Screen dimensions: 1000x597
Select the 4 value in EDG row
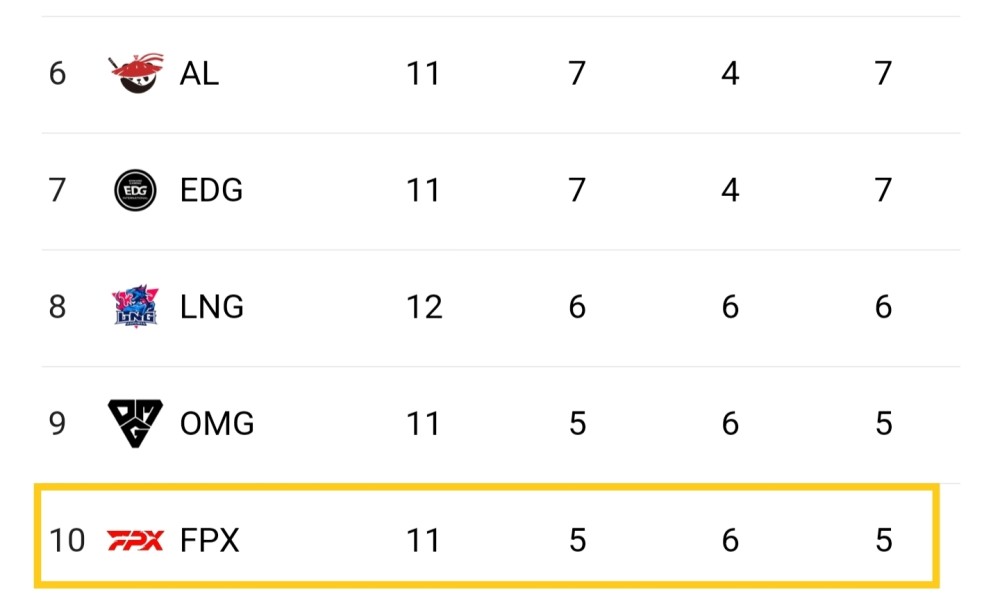[x=730, y=190]
